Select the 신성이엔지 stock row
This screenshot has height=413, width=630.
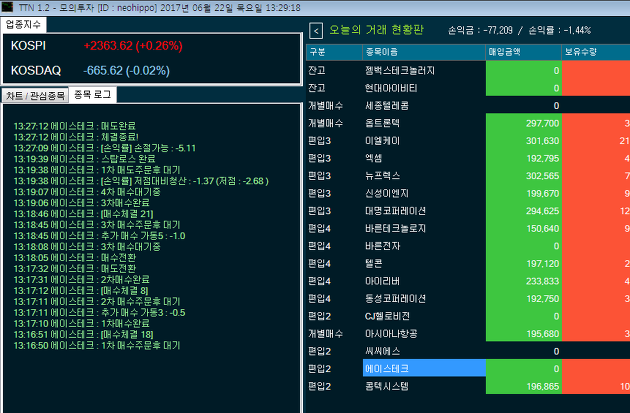tap(468, 193)
